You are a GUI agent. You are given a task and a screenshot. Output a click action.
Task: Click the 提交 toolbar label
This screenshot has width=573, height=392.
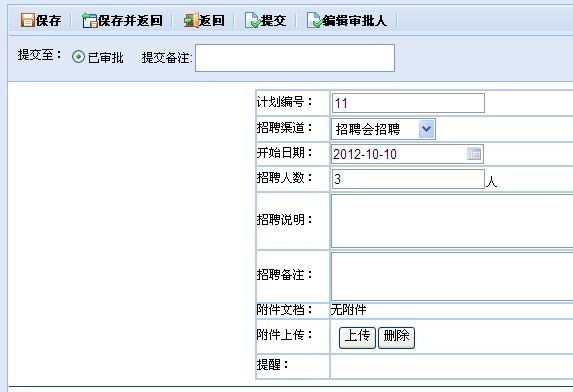click(x=273, y=21)
